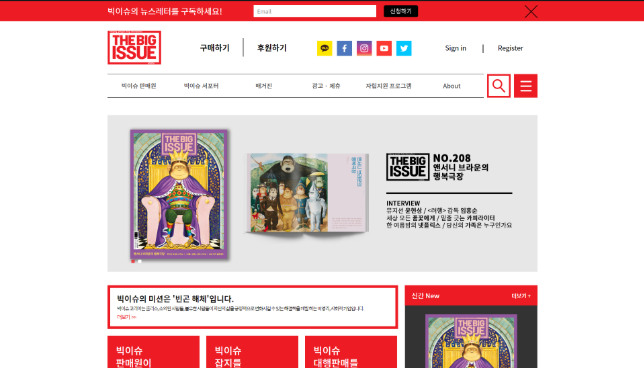
Task: Open the Twitter icon link
Action: 404,48
